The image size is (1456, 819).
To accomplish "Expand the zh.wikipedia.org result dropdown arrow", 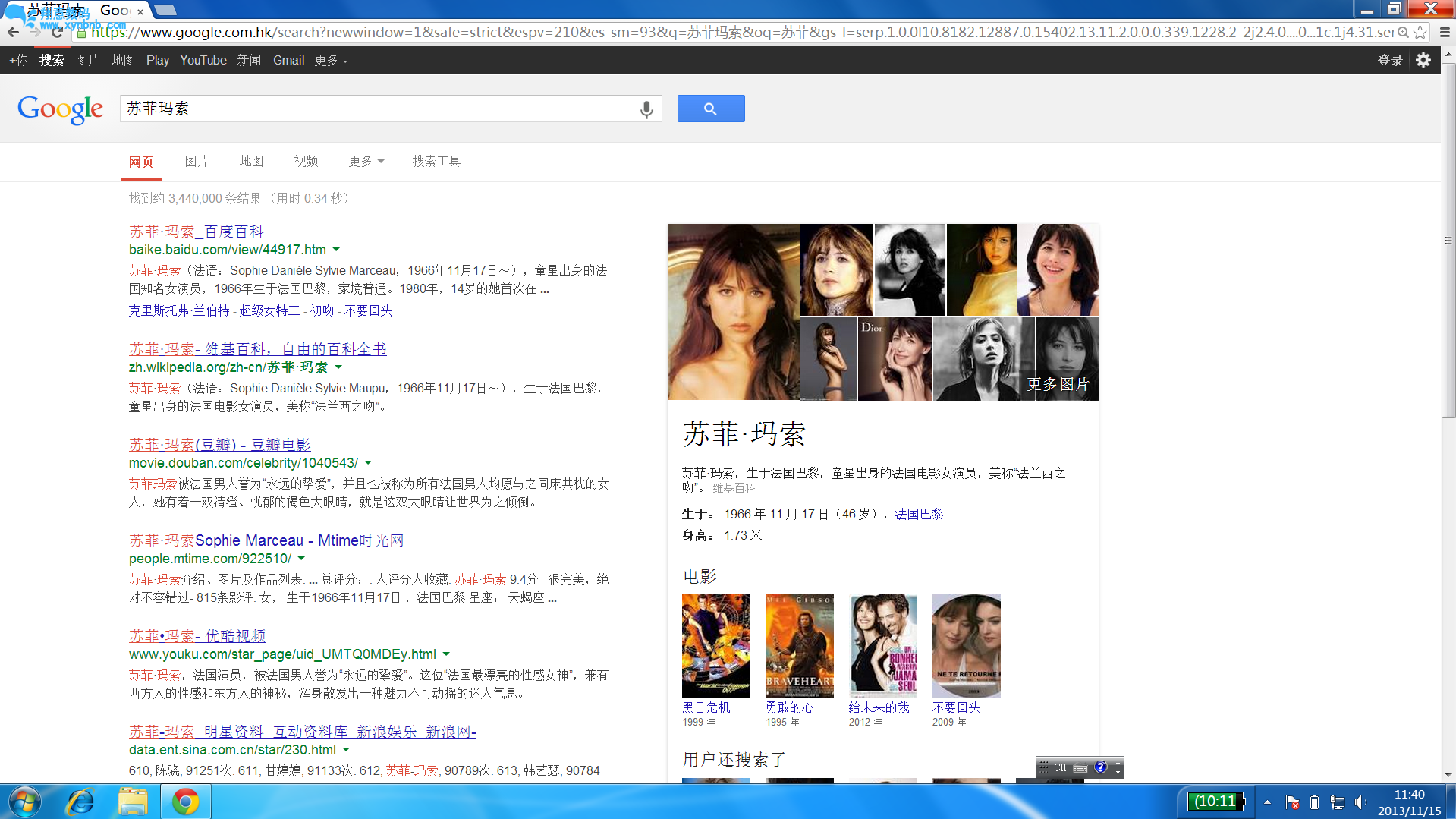I will [338, 367].
